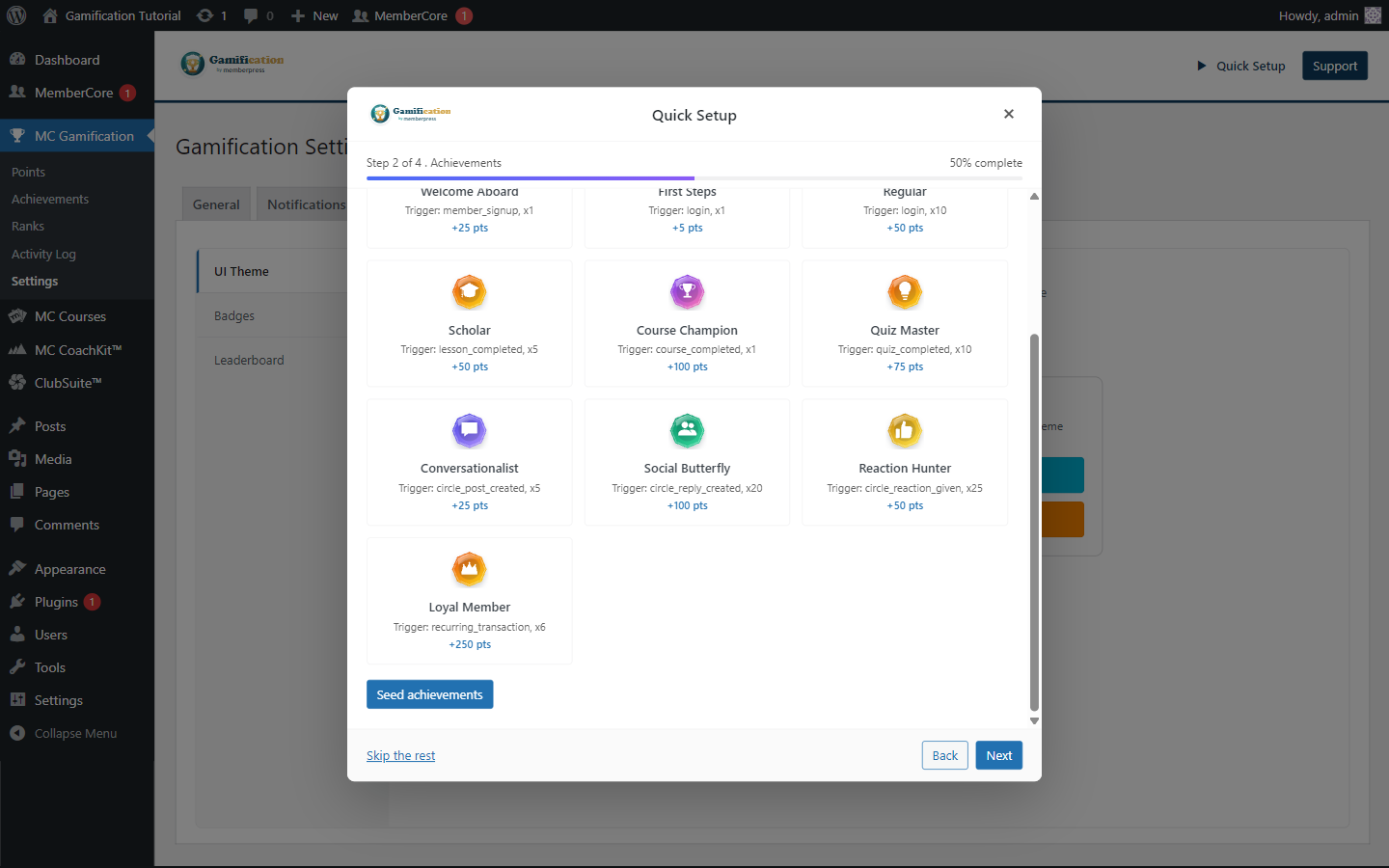Click the setup progress bar
Viewport: 1389px width, 868px height.
point(694,178)
